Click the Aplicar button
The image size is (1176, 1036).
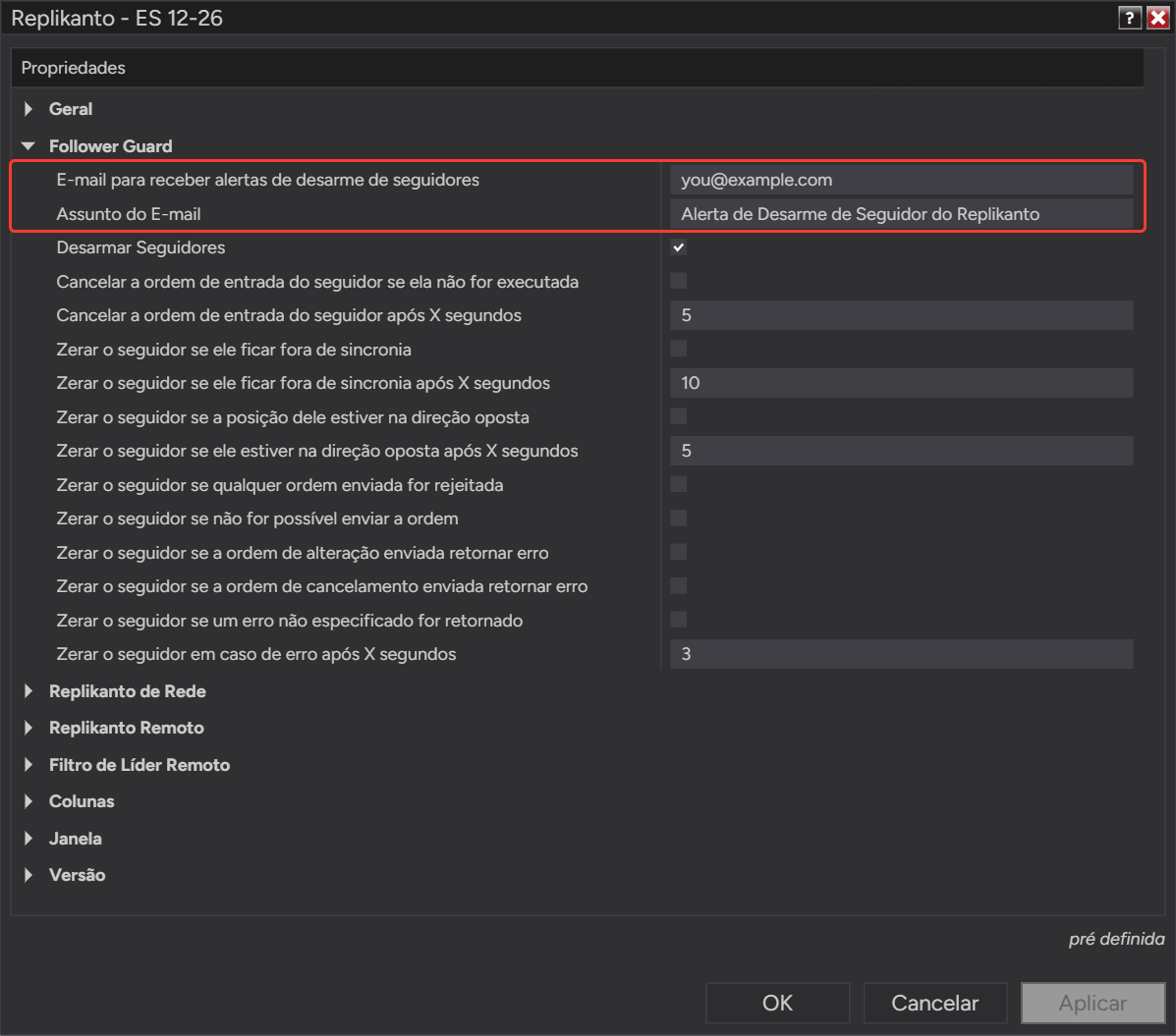1092,1003
